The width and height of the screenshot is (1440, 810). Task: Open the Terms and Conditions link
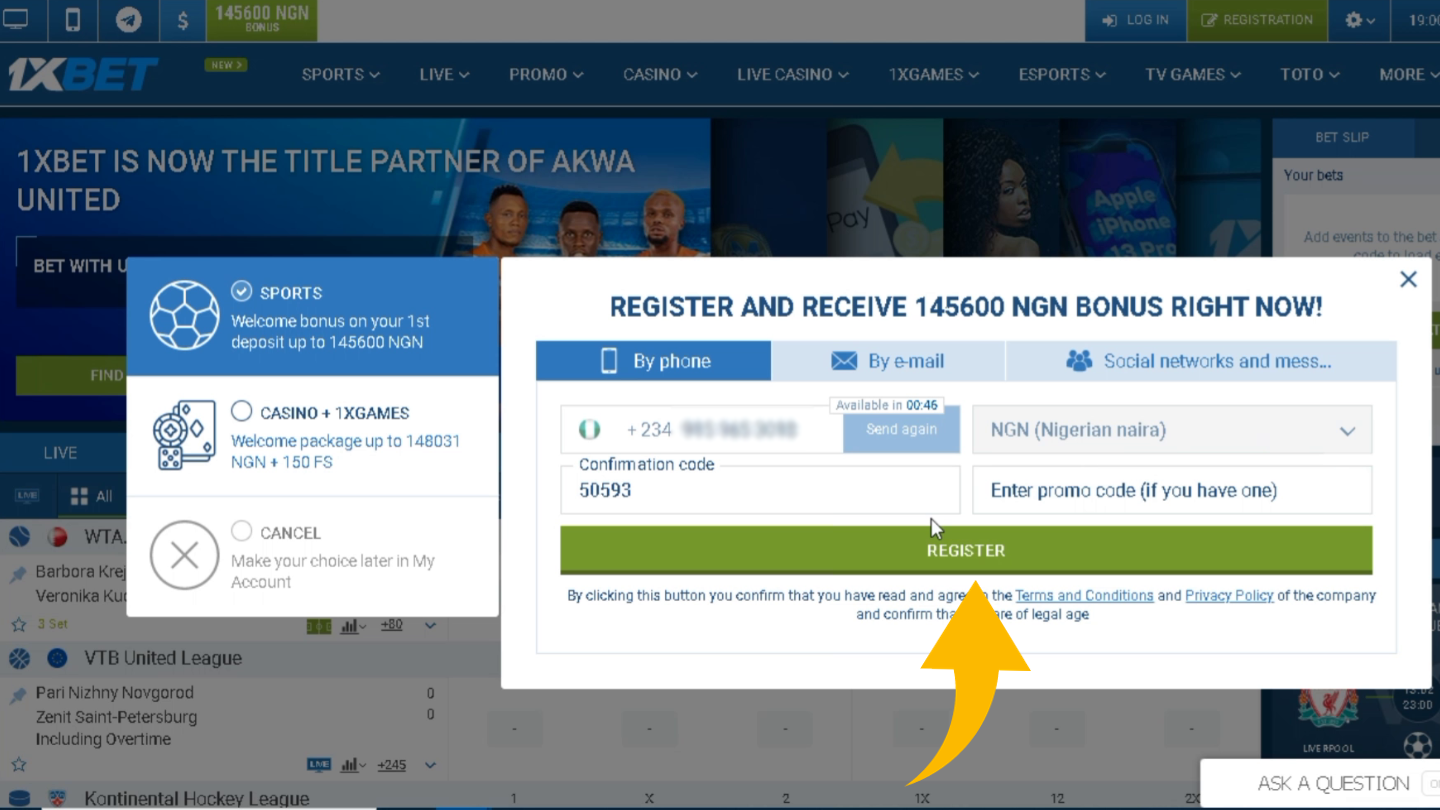coord(1084,595)
